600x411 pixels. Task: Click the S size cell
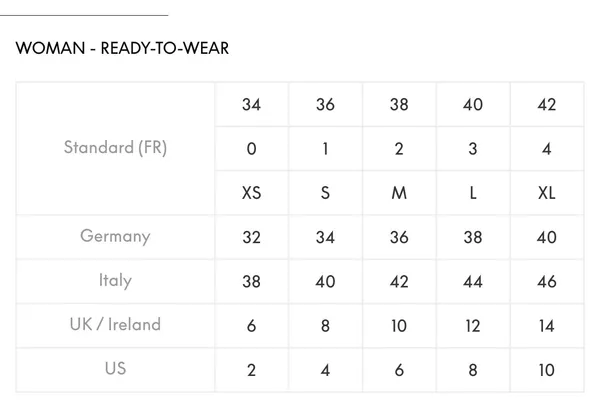pyautogui.click(x=325, y=193)
